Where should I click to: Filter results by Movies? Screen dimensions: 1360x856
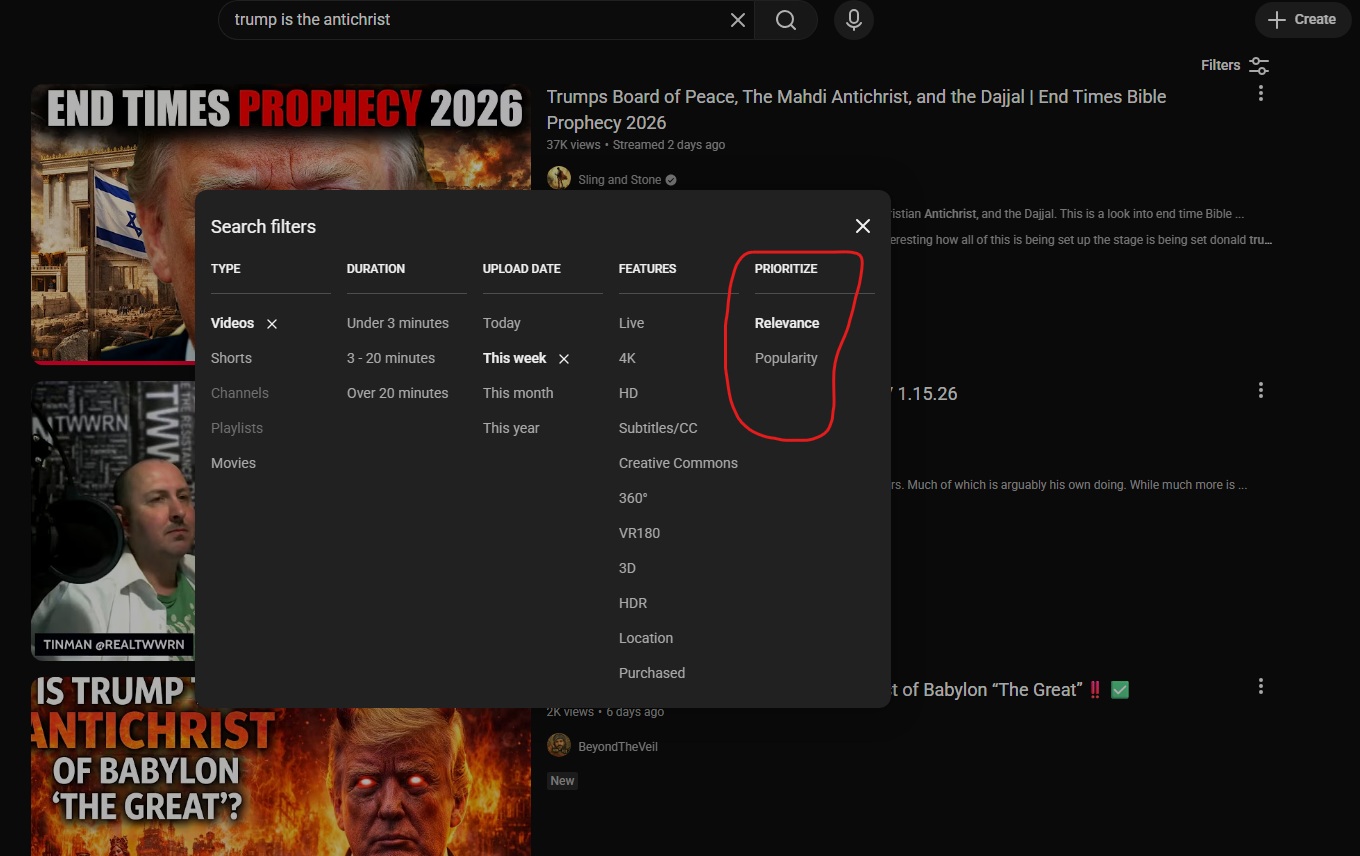(233, 463)
